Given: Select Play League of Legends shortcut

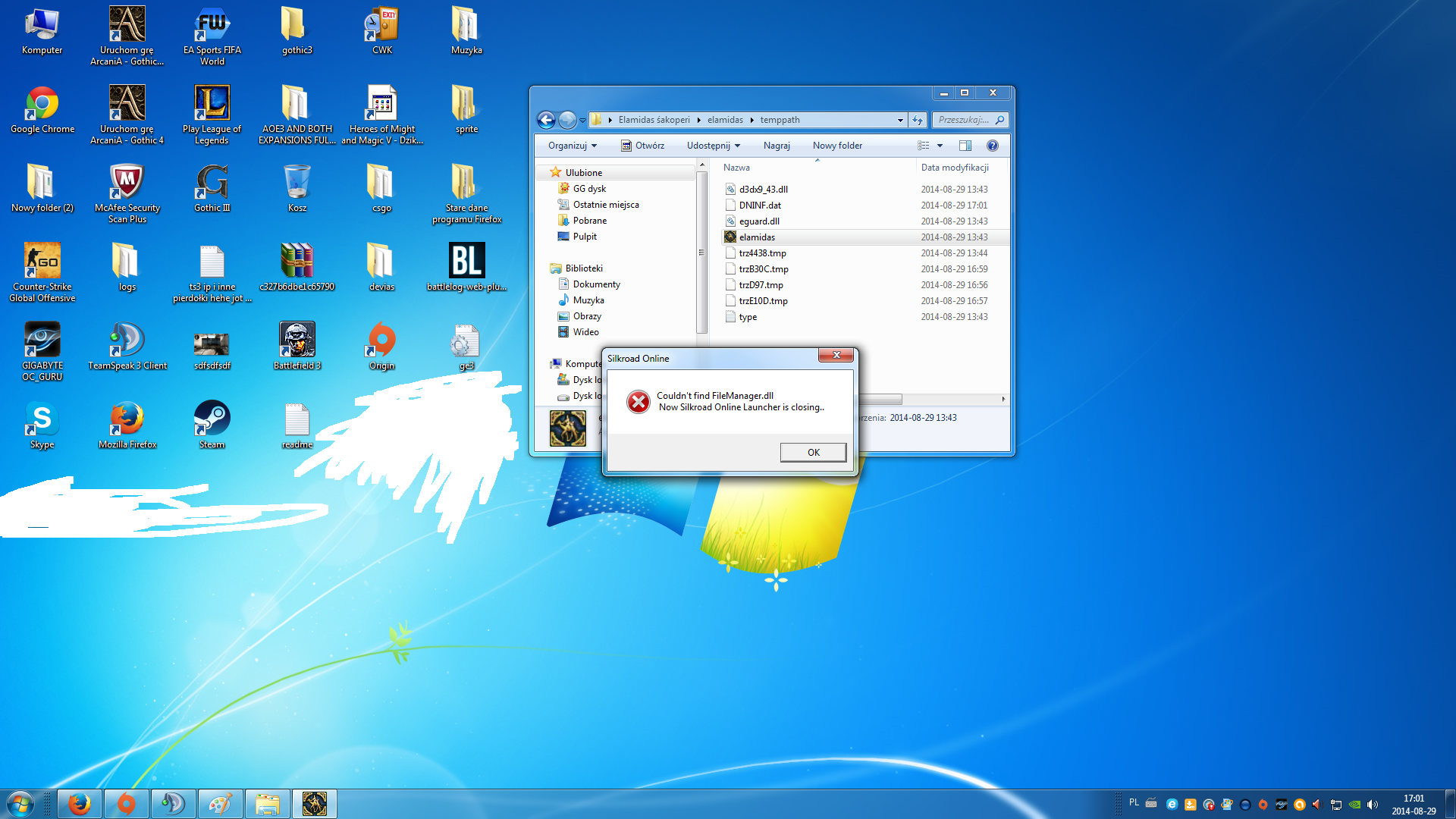Looking at the screenshot, I should pos(212,116).
